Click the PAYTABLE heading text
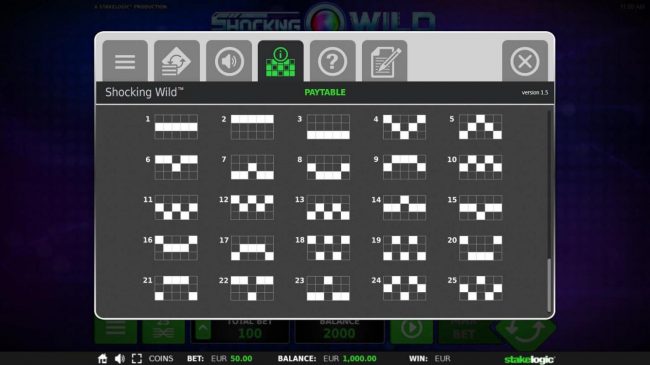650x365 pixels. click(325, 92)
